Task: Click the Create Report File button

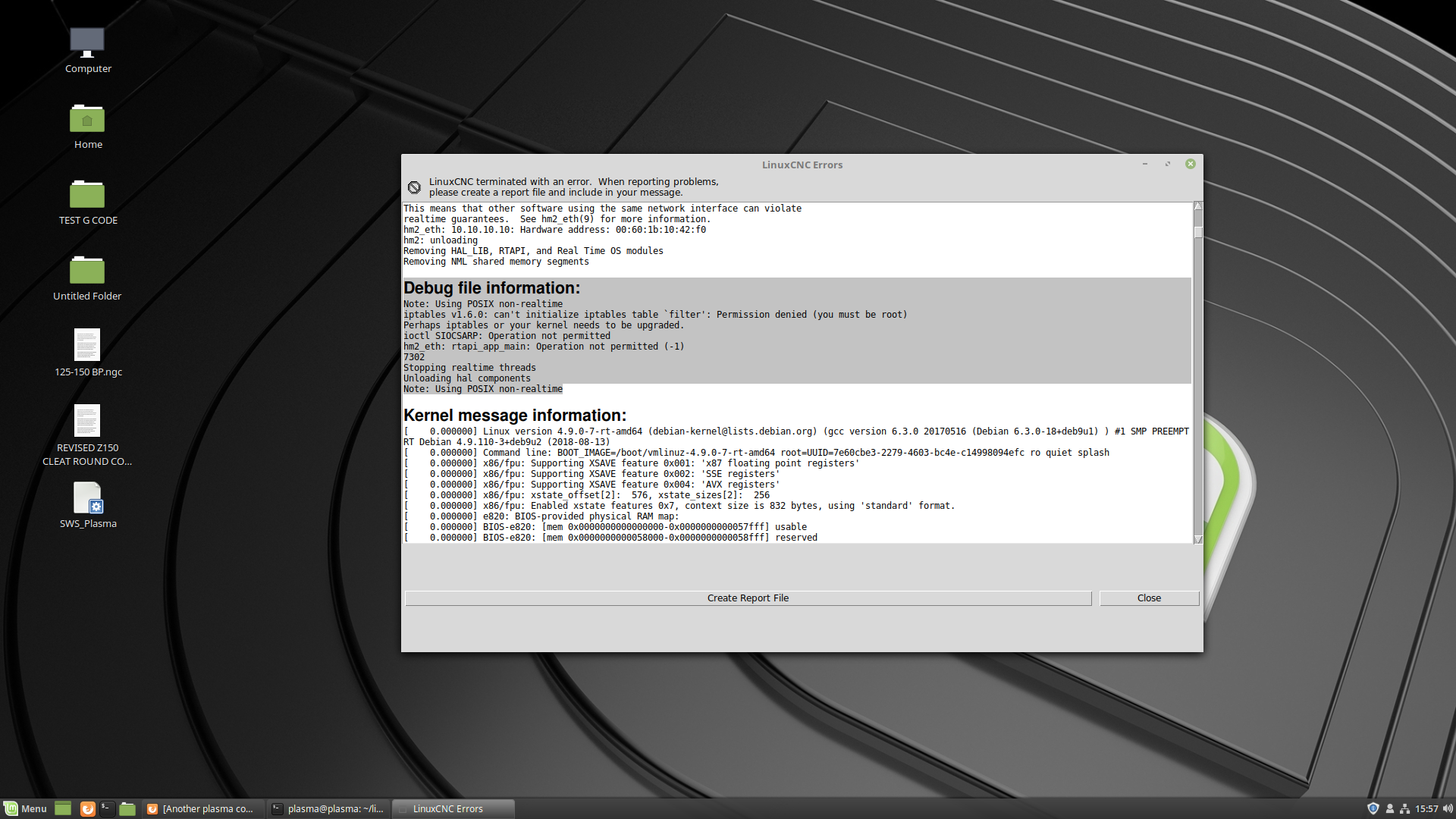Action: pos(748,598)
